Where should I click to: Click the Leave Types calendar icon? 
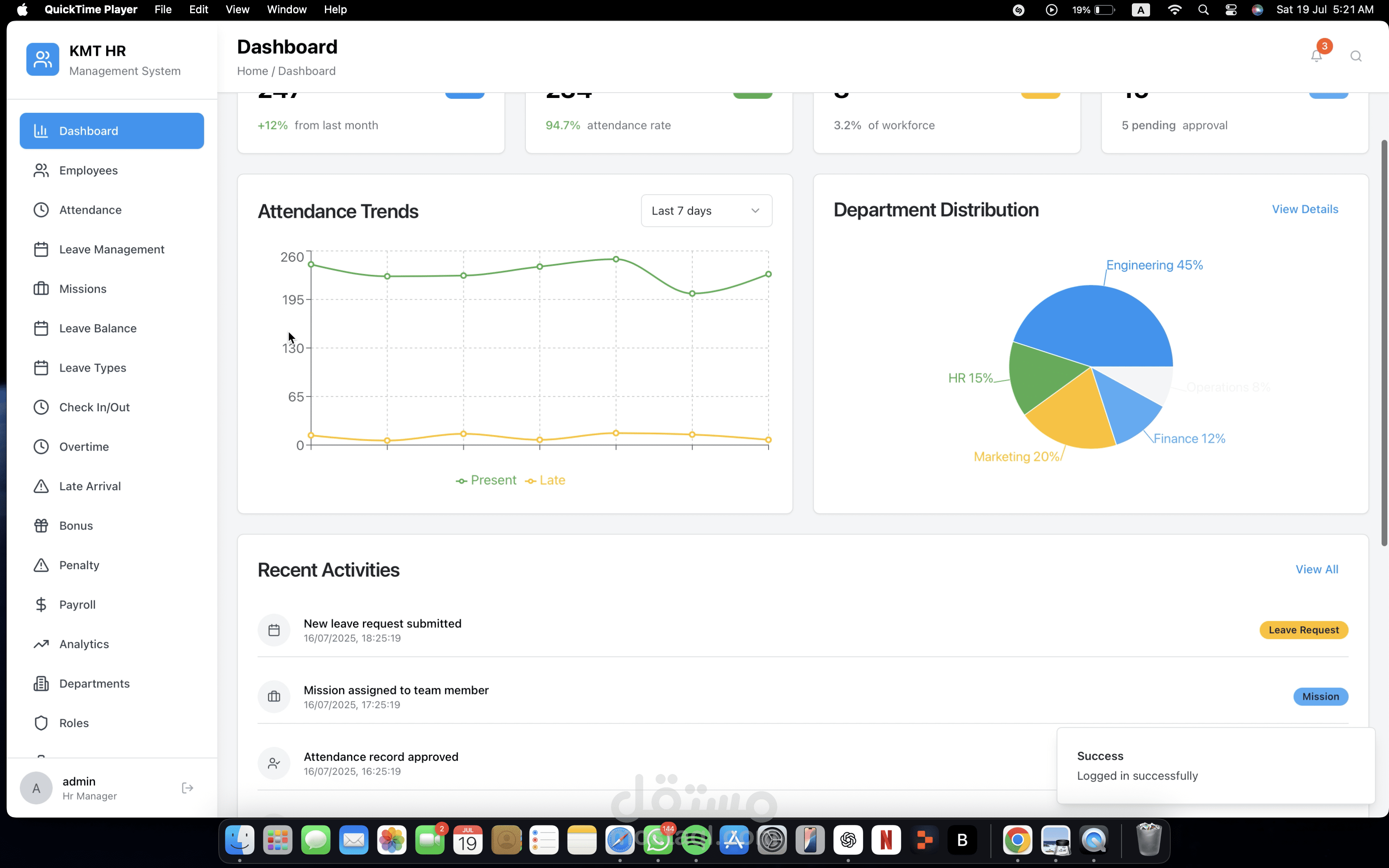point(41,368)
